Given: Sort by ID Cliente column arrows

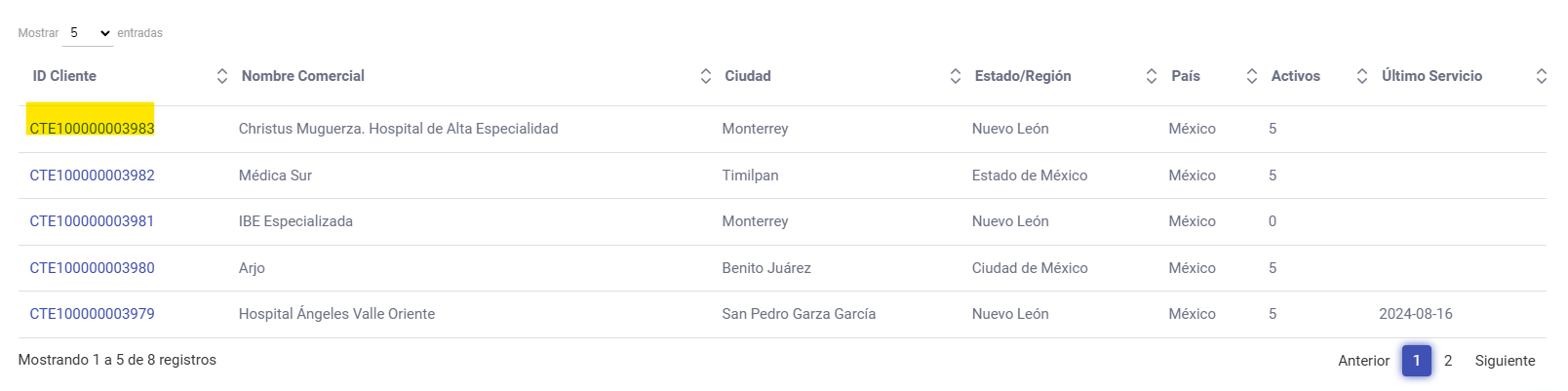Looking at the screenshot, I should 222,76.
